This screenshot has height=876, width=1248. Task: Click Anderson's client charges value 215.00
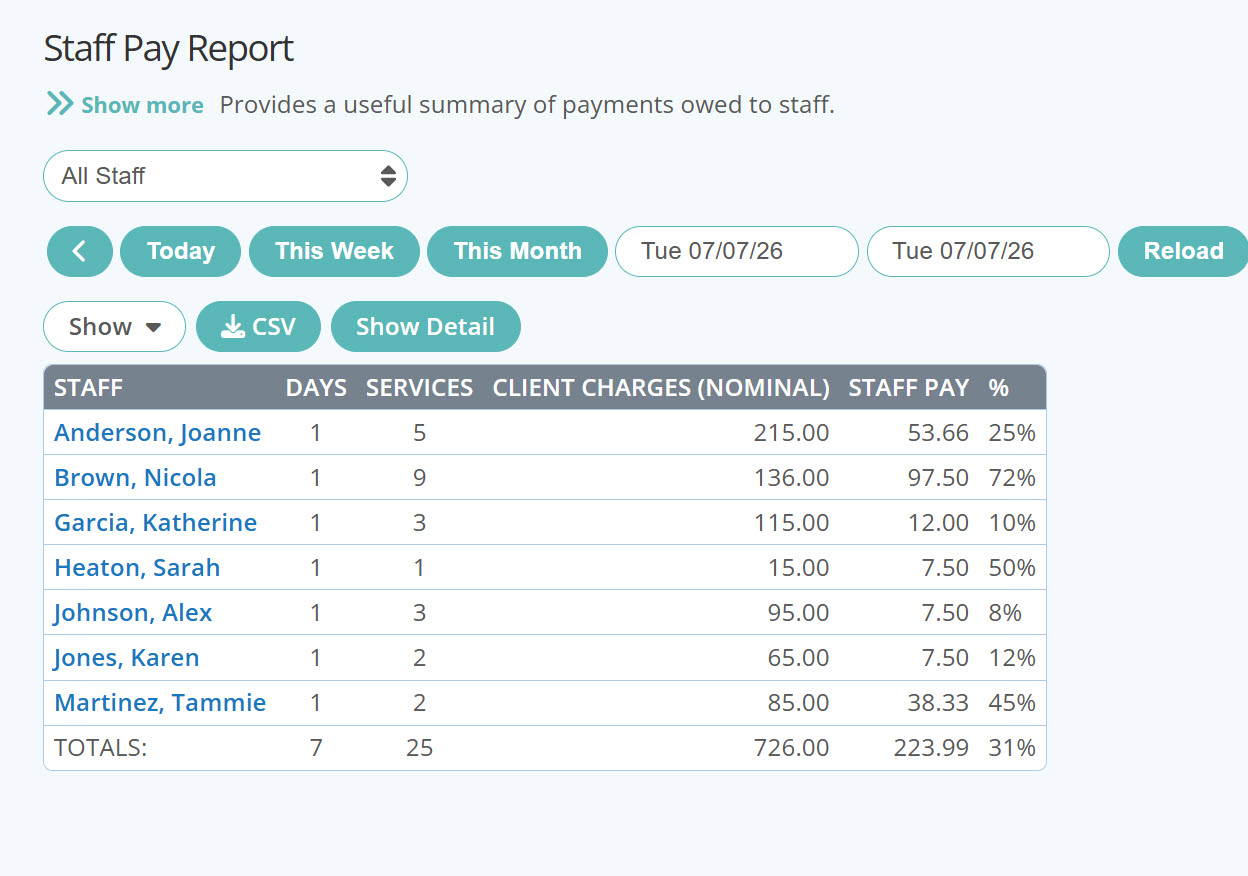pos(791,433)
